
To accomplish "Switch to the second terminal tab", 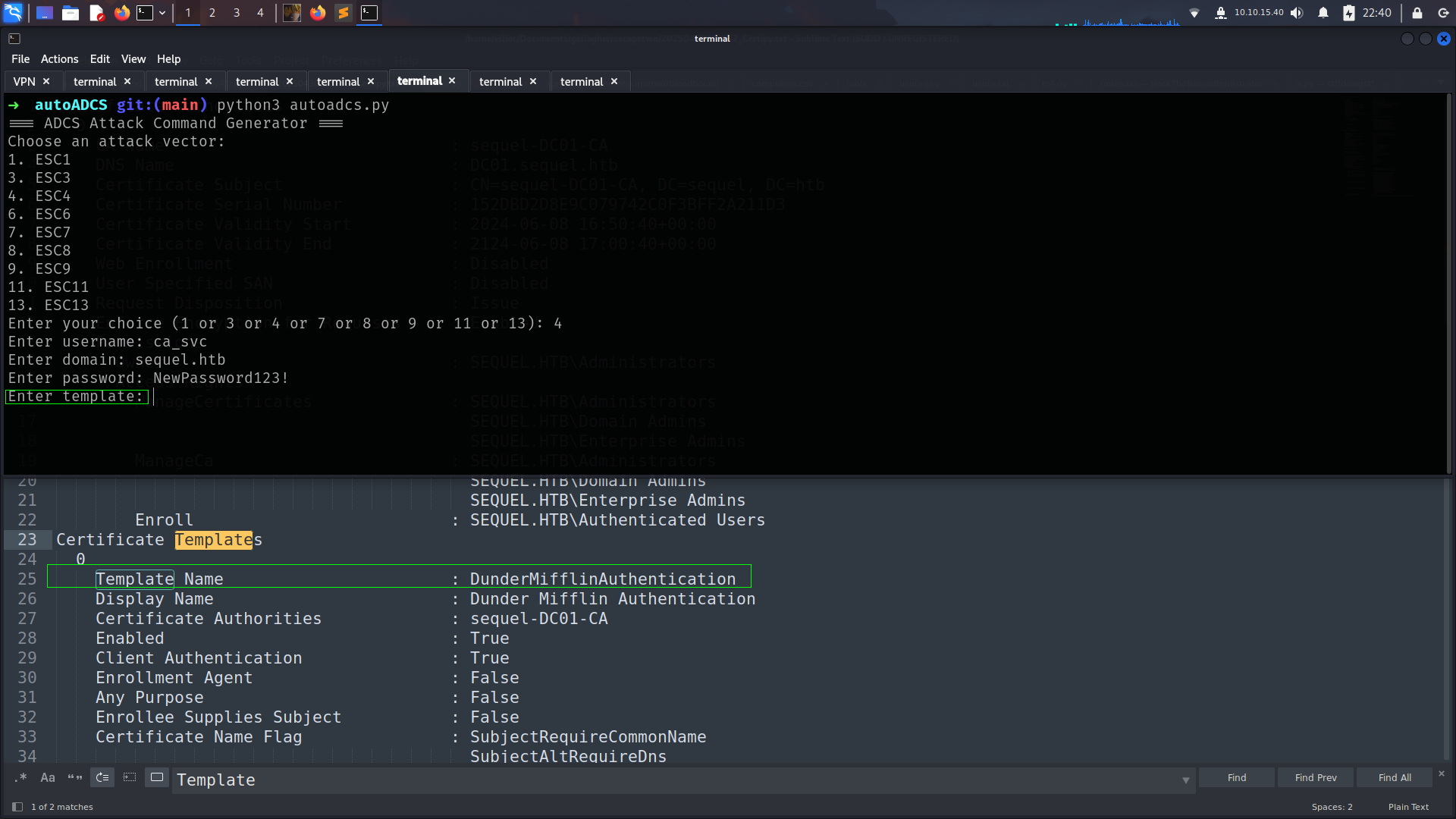I will pos(176,81).
